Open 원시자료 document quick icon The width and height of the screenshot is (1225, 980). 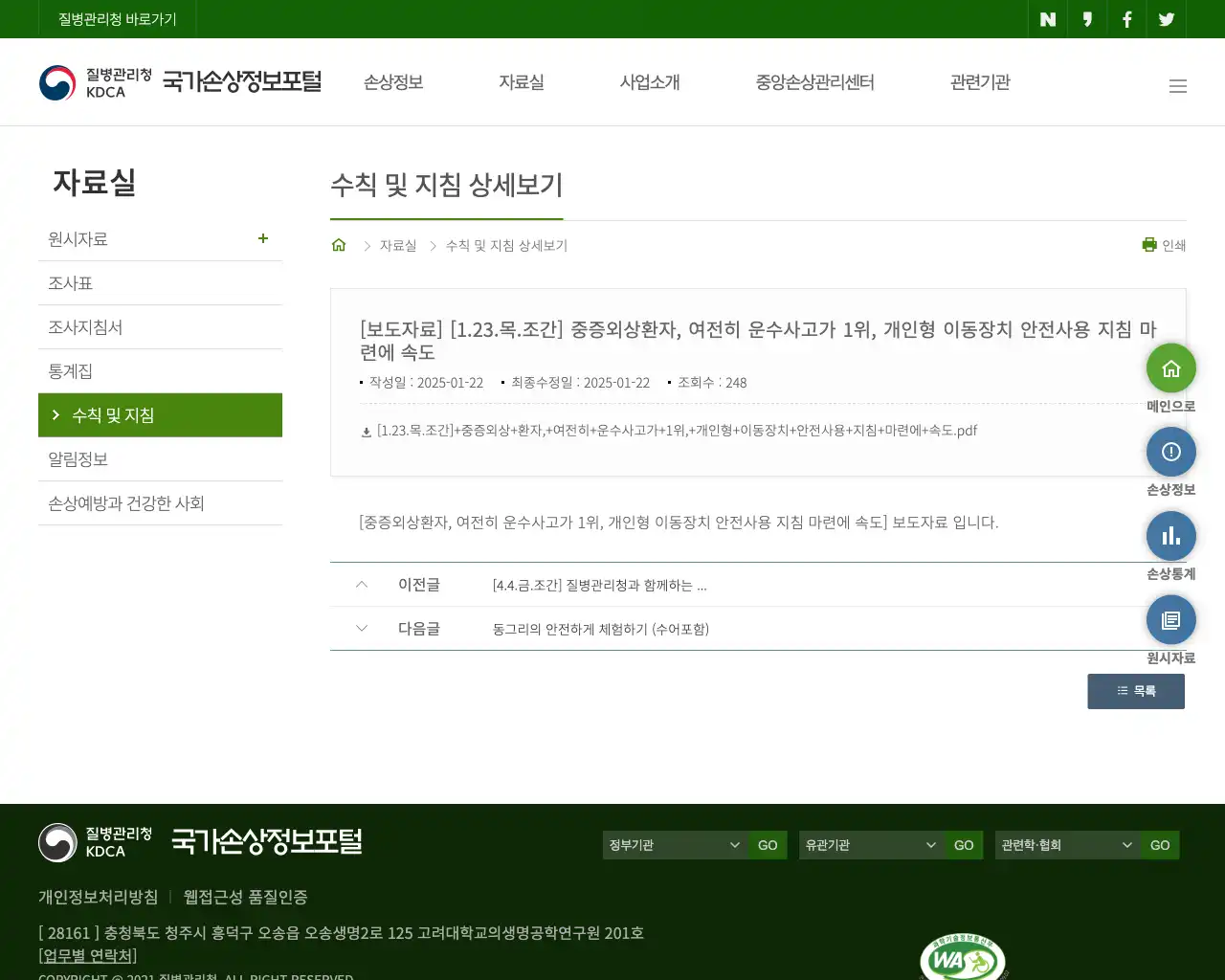(1171, 620)
